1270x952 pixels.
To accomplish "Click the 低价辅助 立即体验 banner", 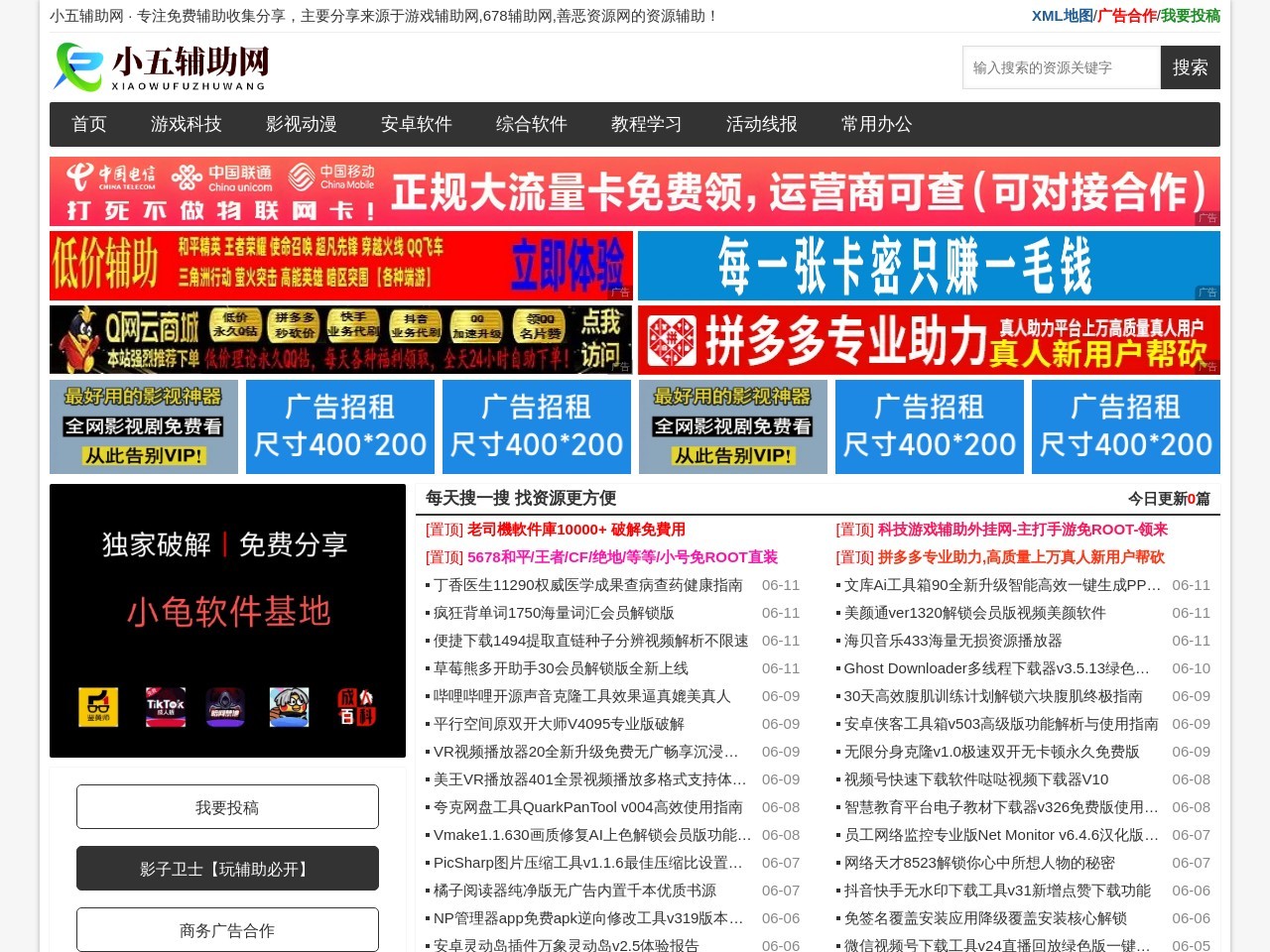I will click(x=341, y=266).
